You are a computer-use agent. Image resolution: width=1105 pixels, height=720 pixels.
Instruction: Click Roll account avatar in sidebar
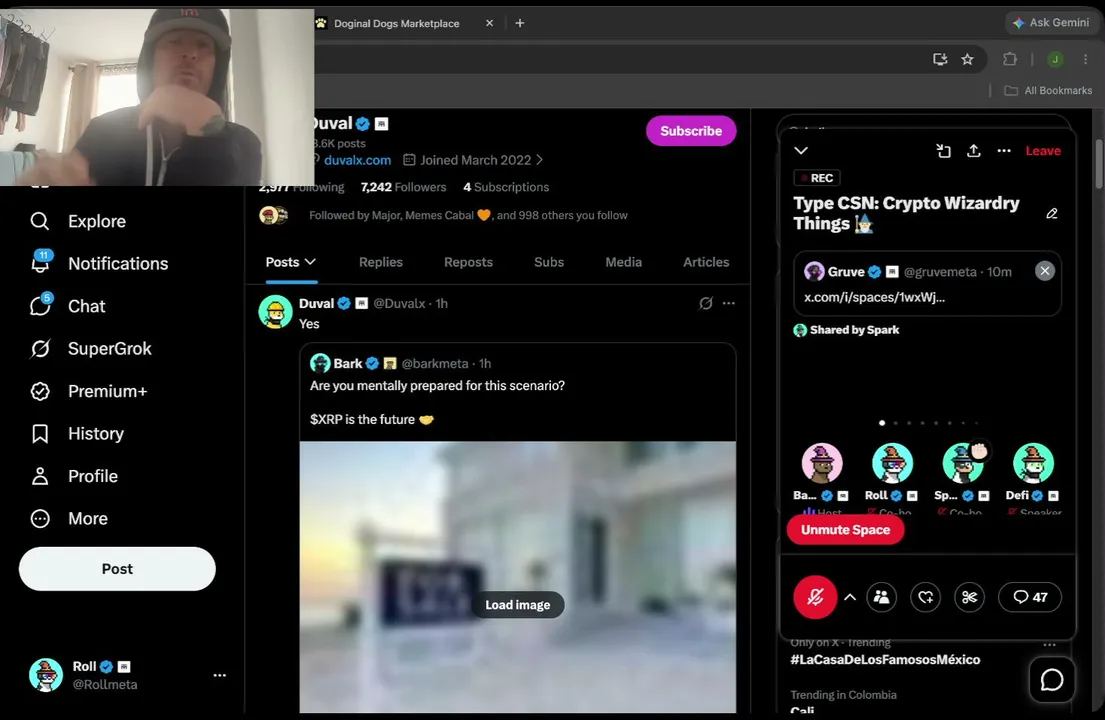click(46, 675)
